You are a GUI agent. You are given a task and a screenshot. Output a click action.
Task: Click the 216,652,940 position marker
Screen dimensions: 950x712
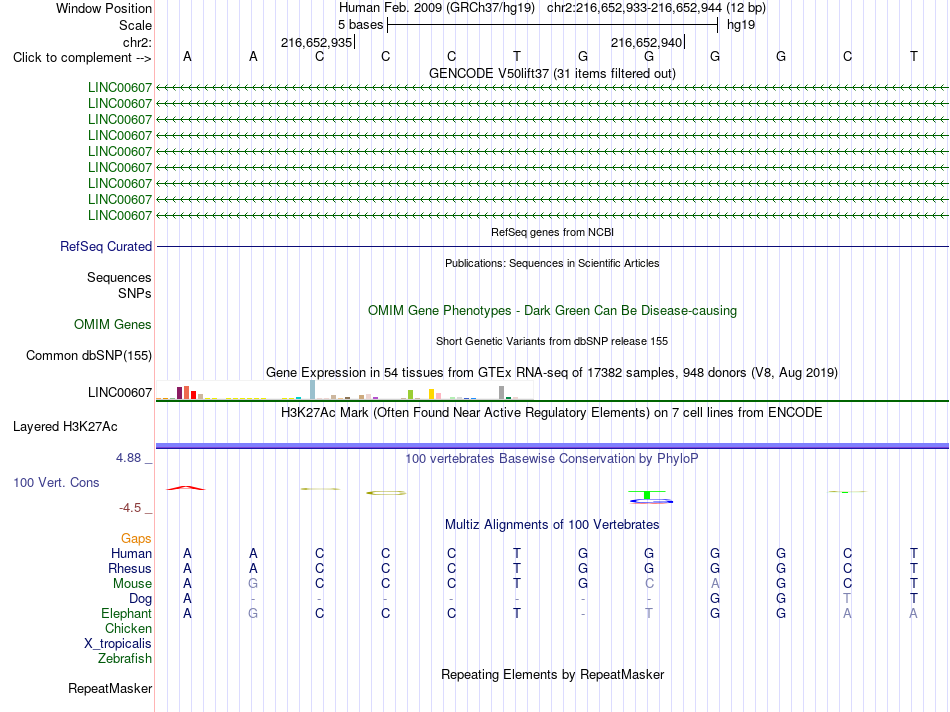coord(646,42)
